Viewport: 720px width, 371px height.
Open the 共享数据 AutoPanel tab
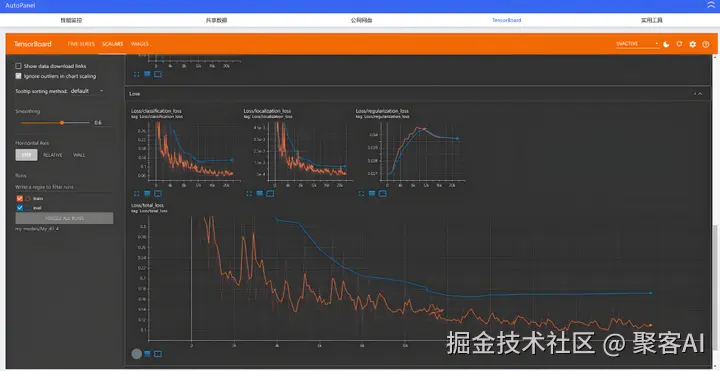(216, 20)
